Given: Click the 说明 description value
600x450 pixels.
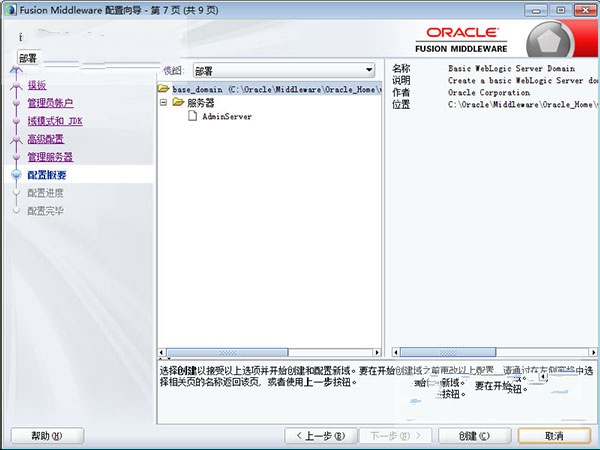Looking at the screenshot, I should point(522,81).
